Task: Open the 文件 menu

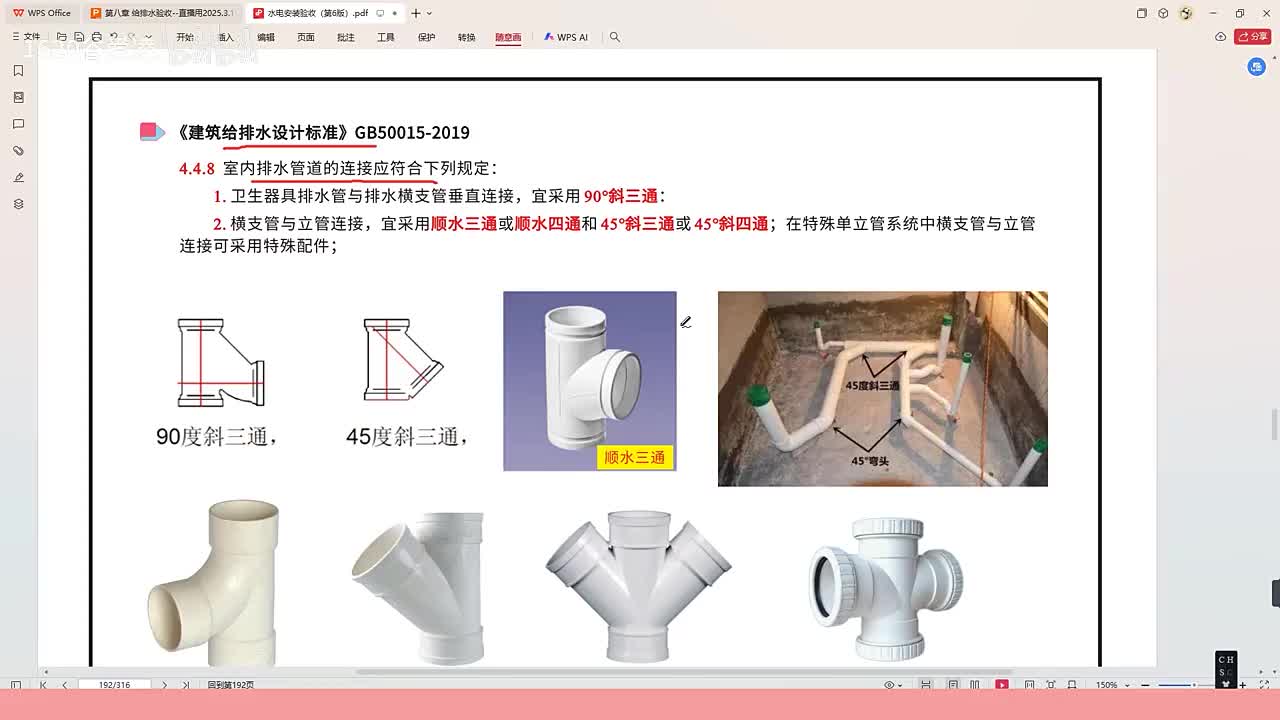Action: (x=26, y=37)
